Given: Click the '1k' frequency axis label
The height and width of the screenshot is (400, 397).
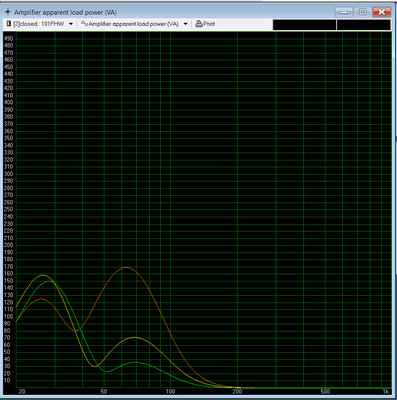Looking at the screenshot, I should (x=386, y=392).
